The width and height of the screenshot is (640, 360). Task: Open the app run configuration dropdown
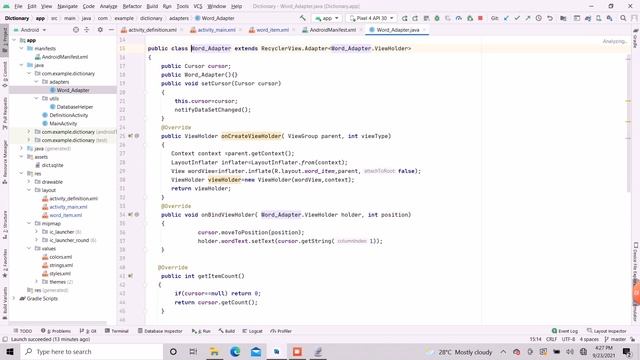click(x=327, y=18)
